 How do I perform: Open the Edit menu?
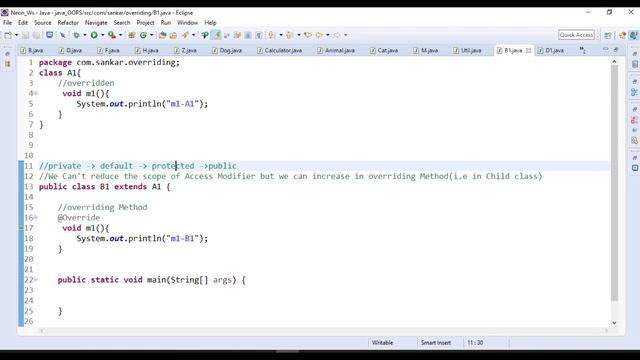(x=23, y=23)
